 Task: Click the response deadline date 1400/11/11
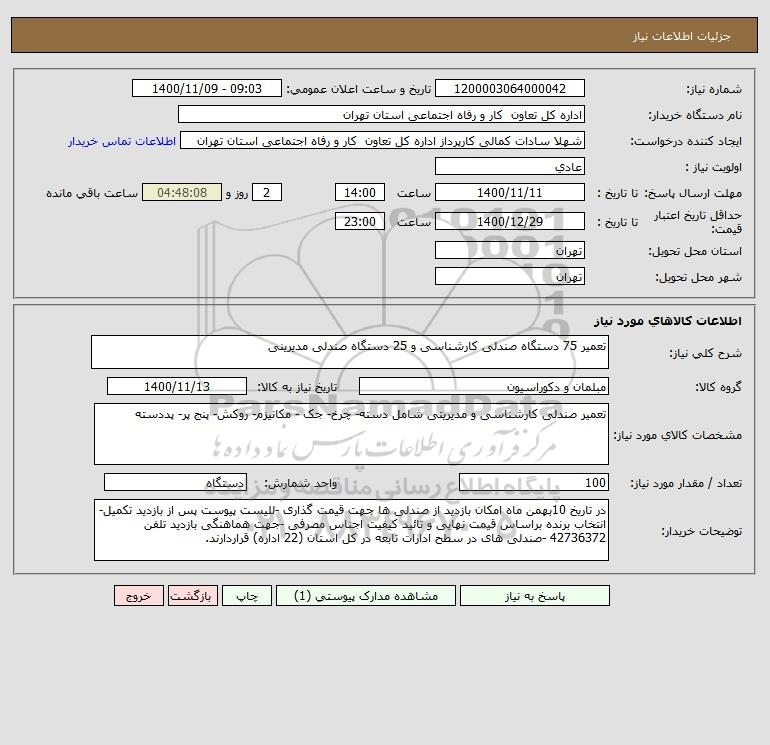[x=510, y=193]
